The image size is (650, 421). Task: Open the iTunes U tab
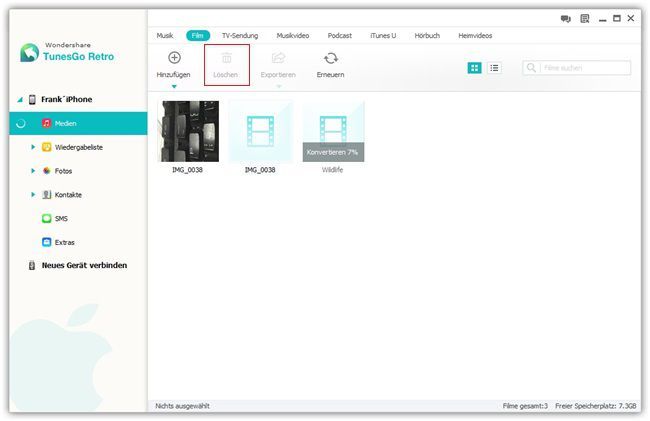coord(383,36)
